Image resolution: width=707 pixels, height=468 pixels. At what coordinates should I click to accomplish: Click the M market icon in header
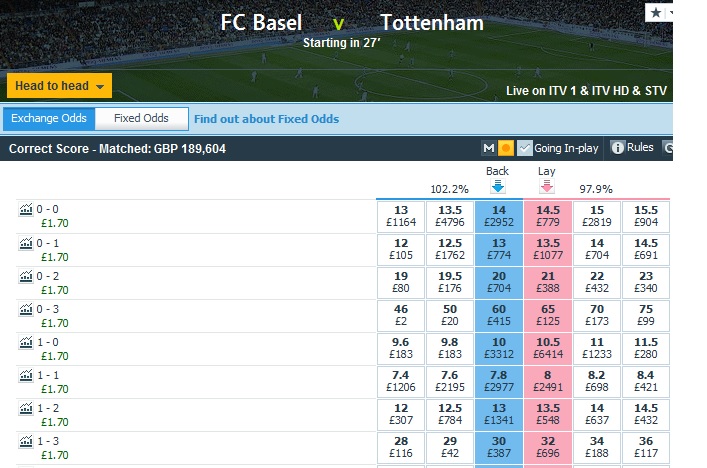[x=488, y=148]
